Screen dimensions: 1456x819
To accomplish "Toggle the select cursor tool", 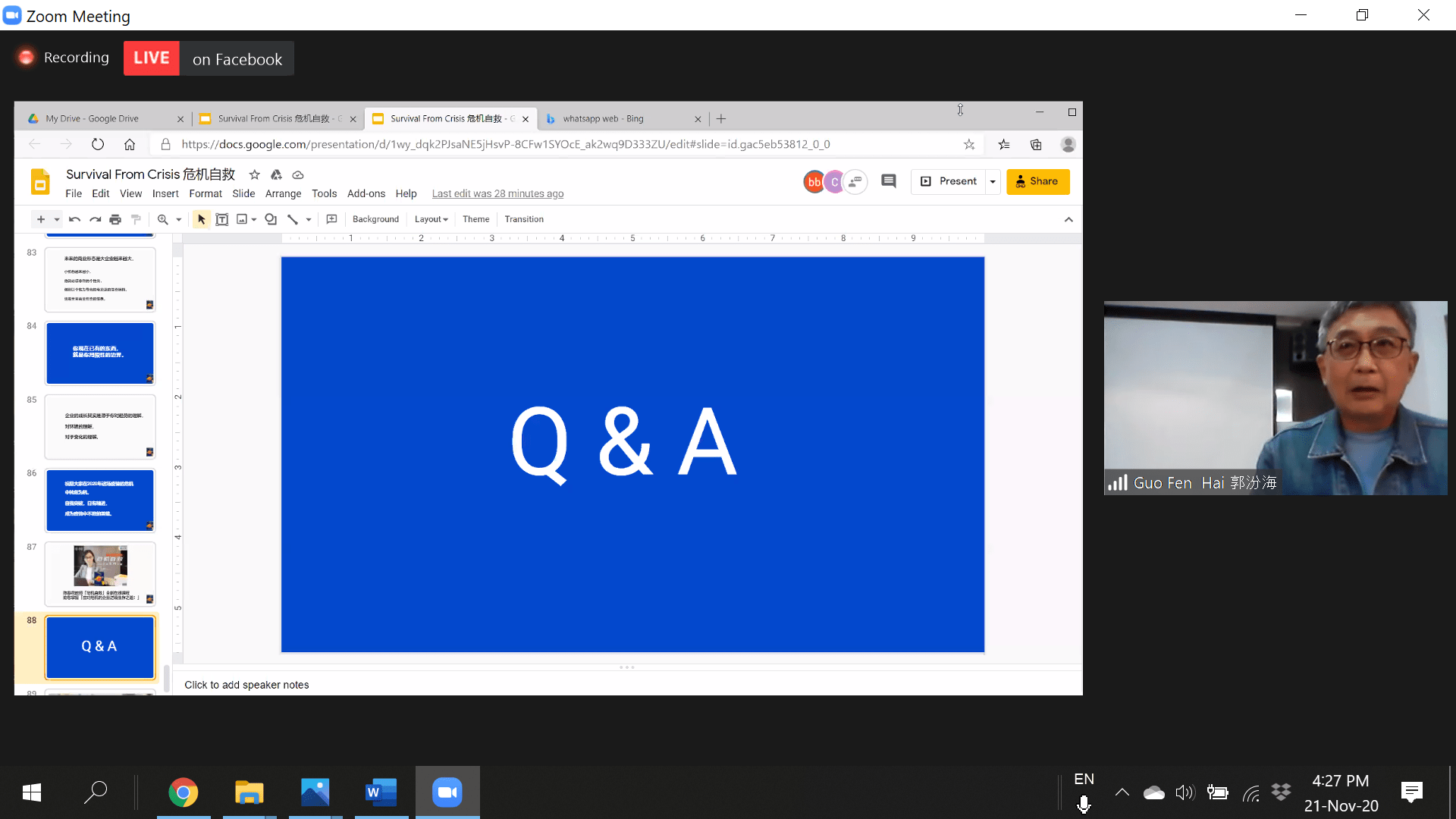I will pos(201,219).
